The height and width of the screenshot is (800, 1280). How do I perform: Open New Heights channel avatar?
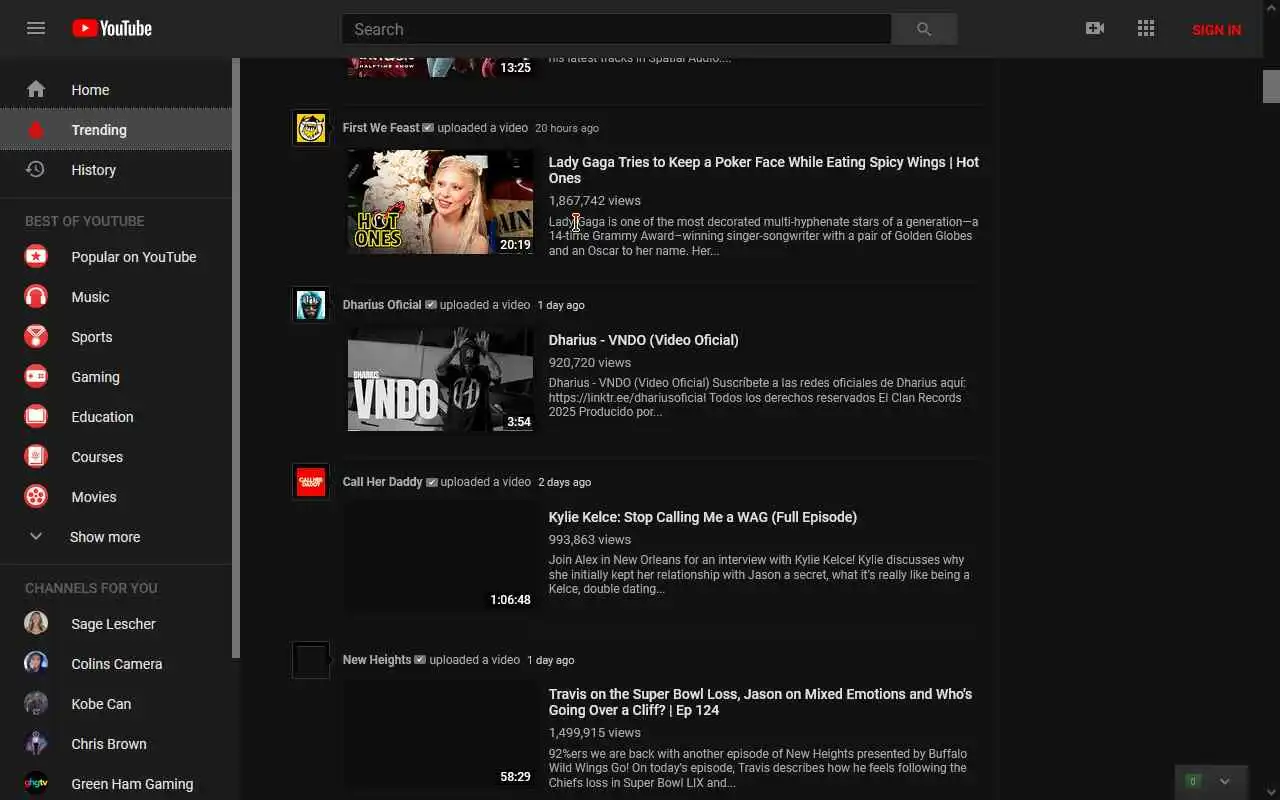click(x=311, y=660)
